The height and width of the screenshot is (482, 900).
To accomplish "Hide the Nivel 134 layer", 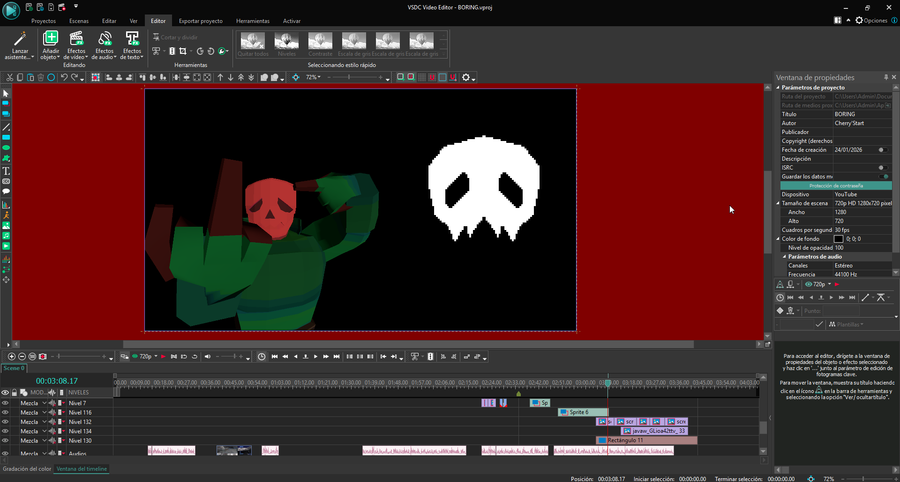I will coord(5,431).
